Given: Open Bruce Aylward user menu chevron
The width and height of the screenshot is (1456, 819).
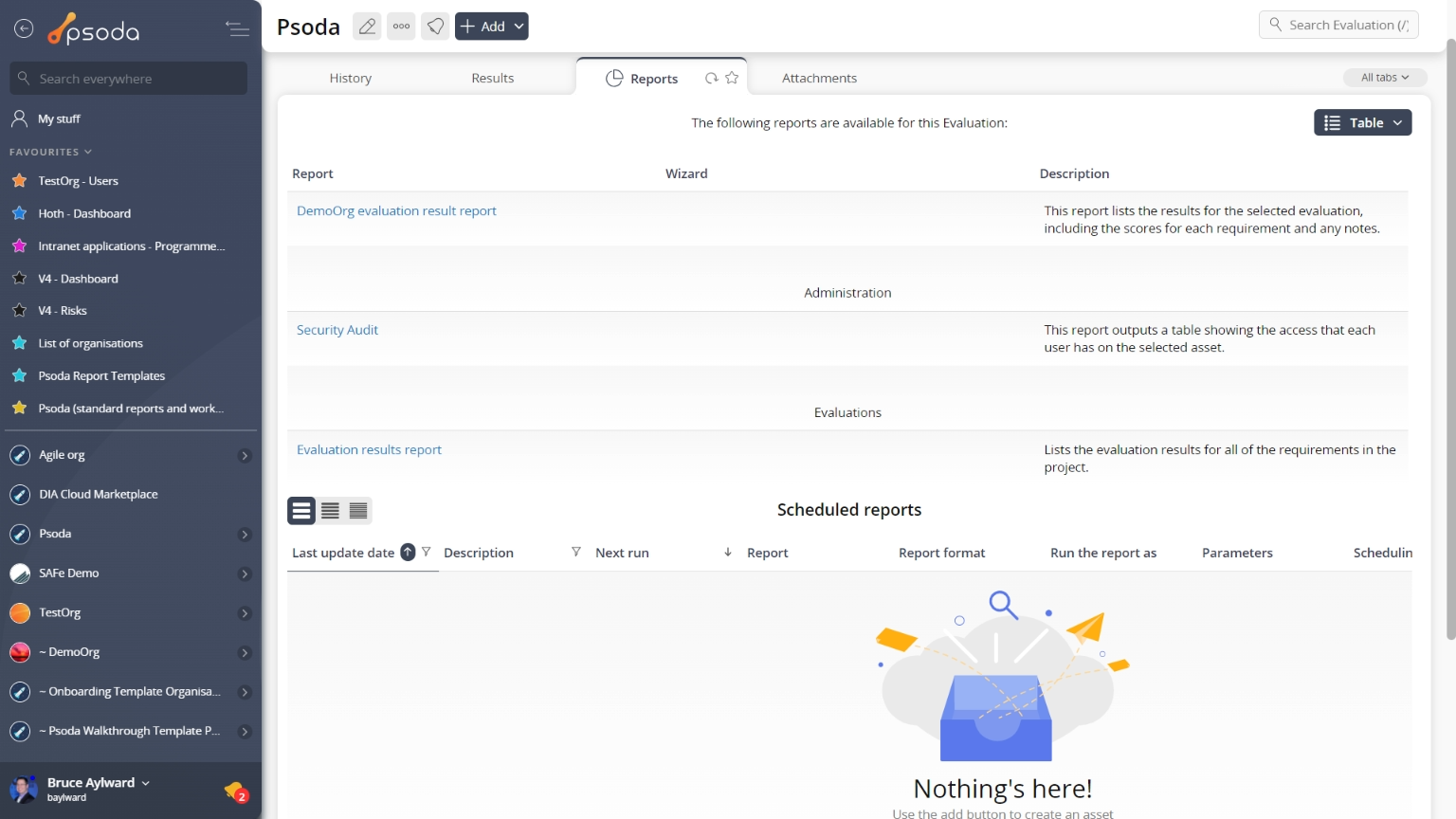Looking at the screenshot, I should 145,783.
